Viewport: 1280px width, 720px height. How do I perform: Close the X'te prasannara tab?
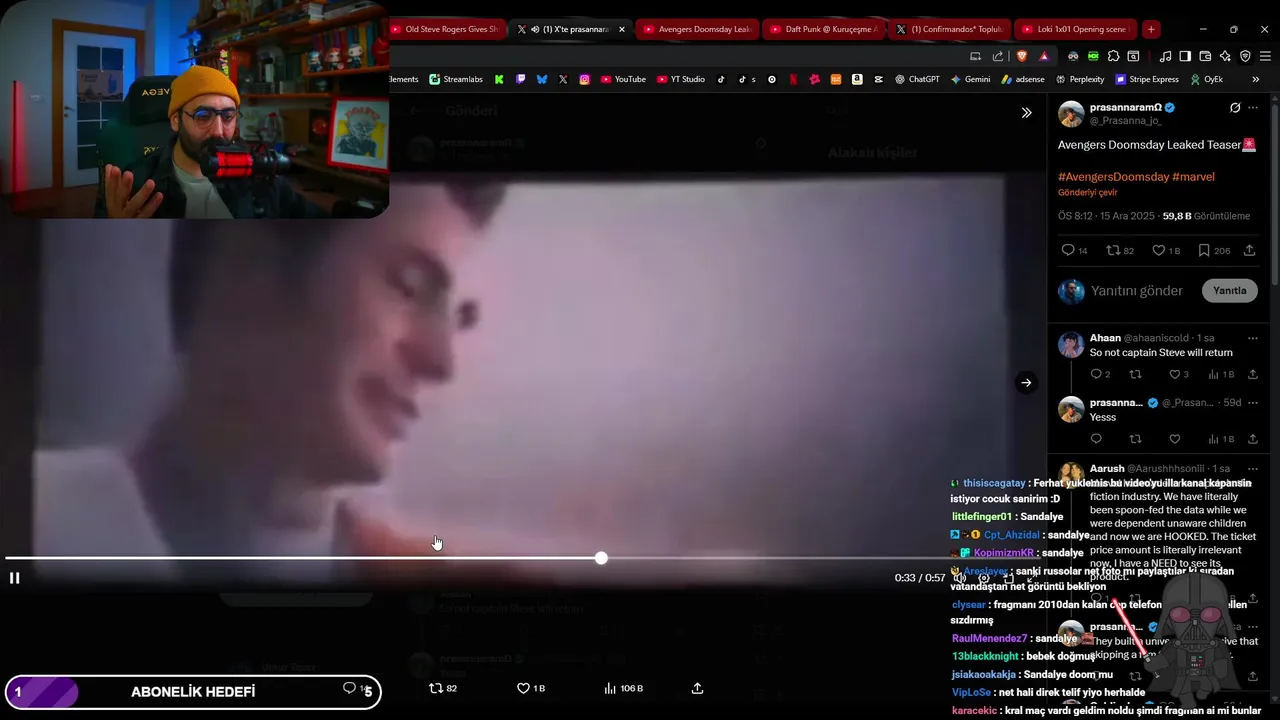click(622, 29)
